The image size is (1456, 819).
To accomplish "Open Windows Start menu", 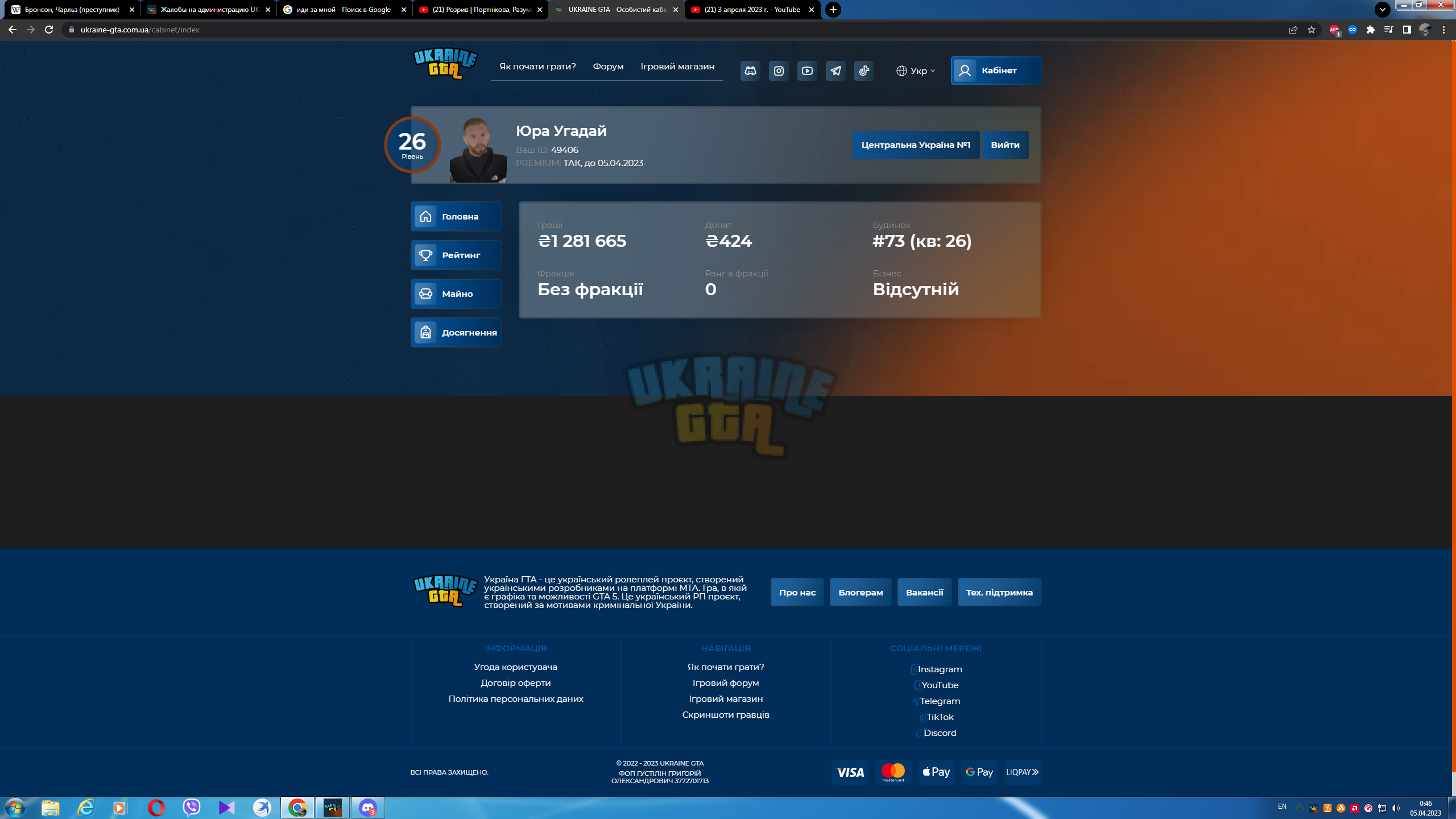I will pyautogui.click(x=15, y=808).
